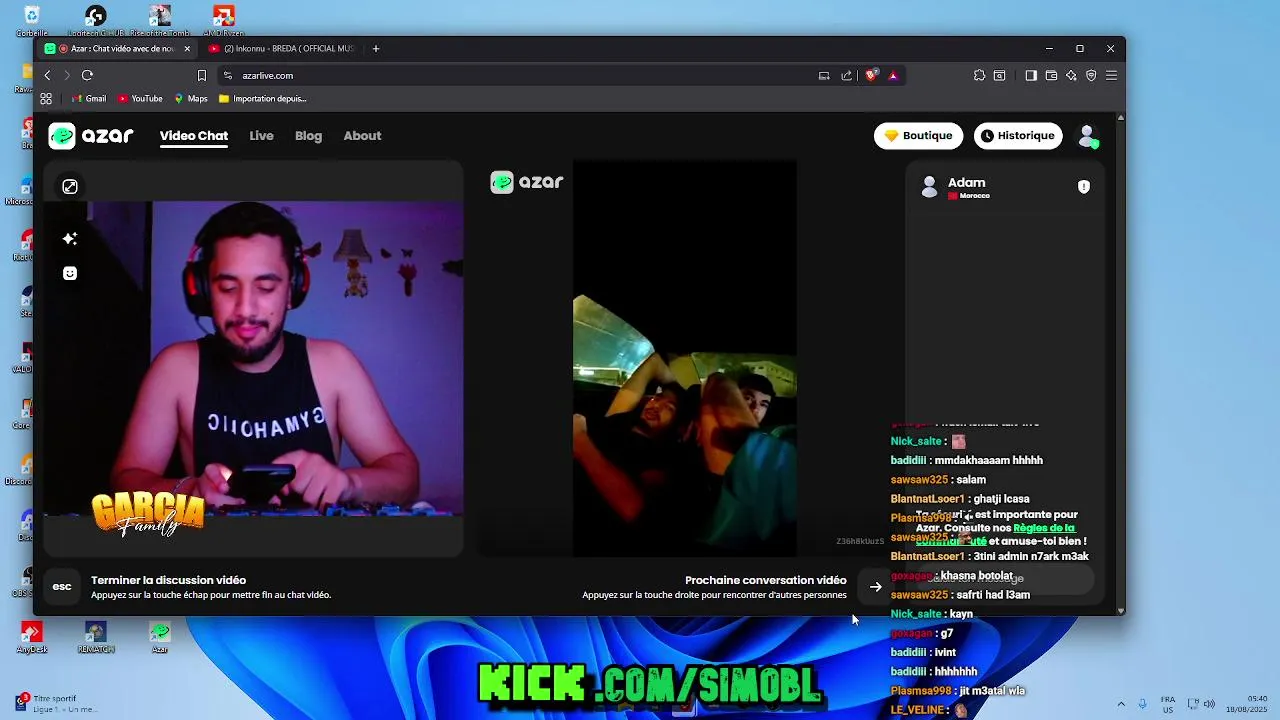The width and height of the screenshot is (1280, 720).
Task: Open the browser hamburger menu
Action: tap(1111, 75)
